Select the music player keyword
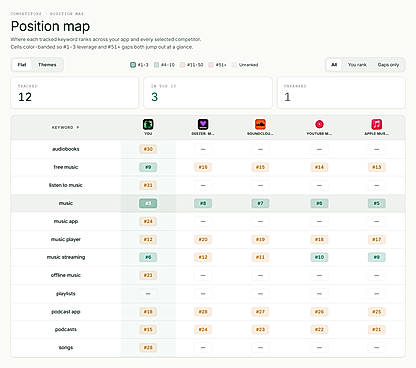The image size is (416, 368). (x=66, y=239)
